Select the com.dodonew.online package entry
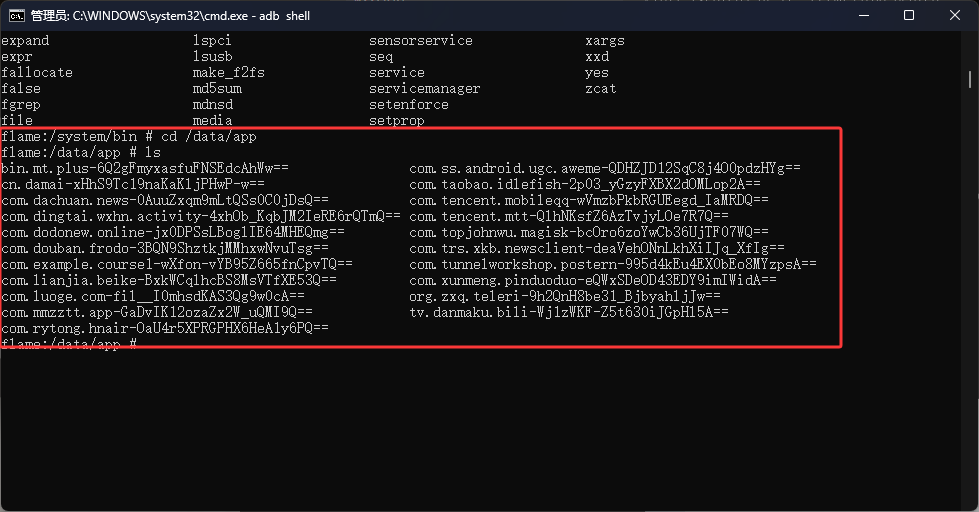 [x=173, y=232]
